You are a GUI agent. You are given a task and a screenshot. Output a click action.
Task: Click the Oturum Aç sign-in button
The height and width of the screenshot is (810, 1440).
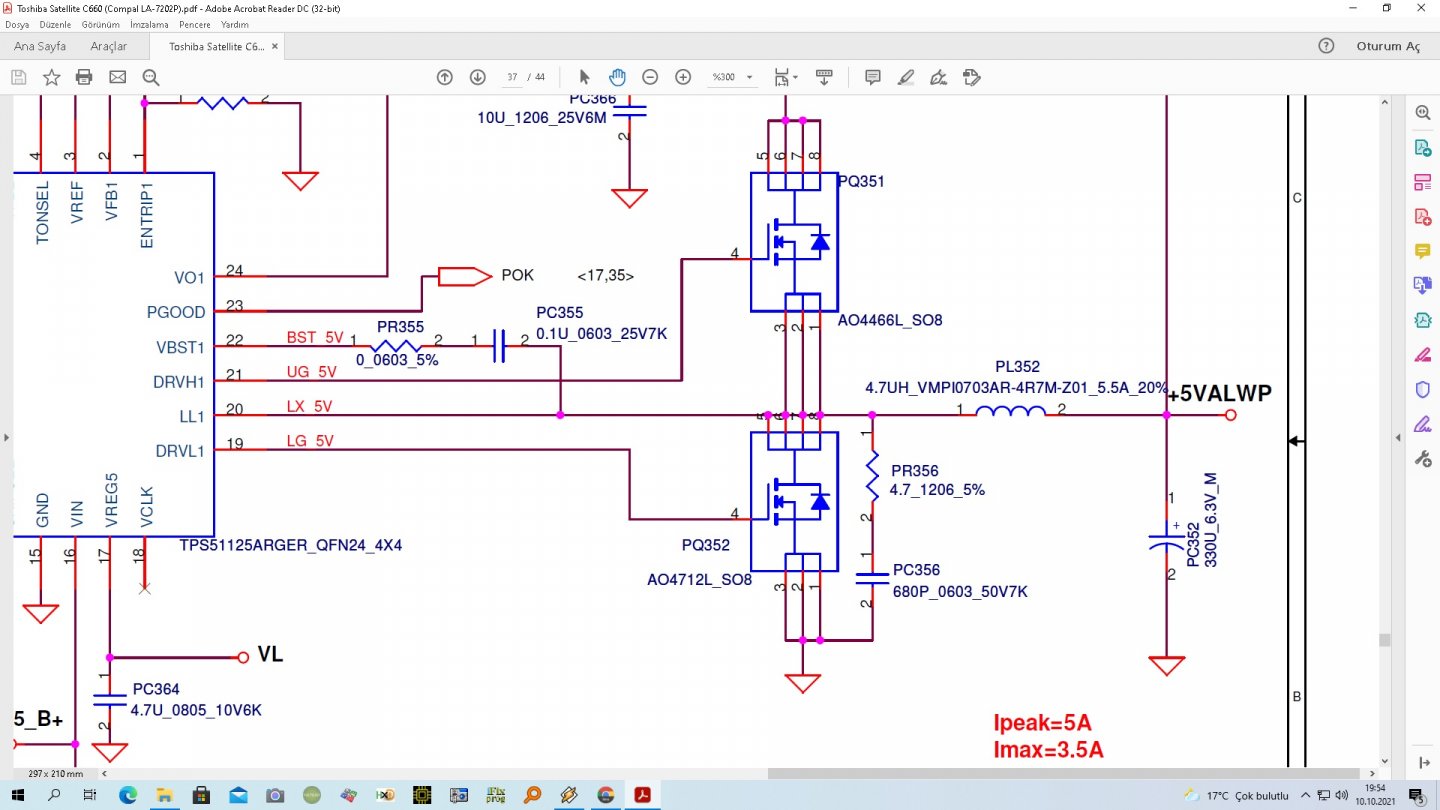[x=1388, y=47]
